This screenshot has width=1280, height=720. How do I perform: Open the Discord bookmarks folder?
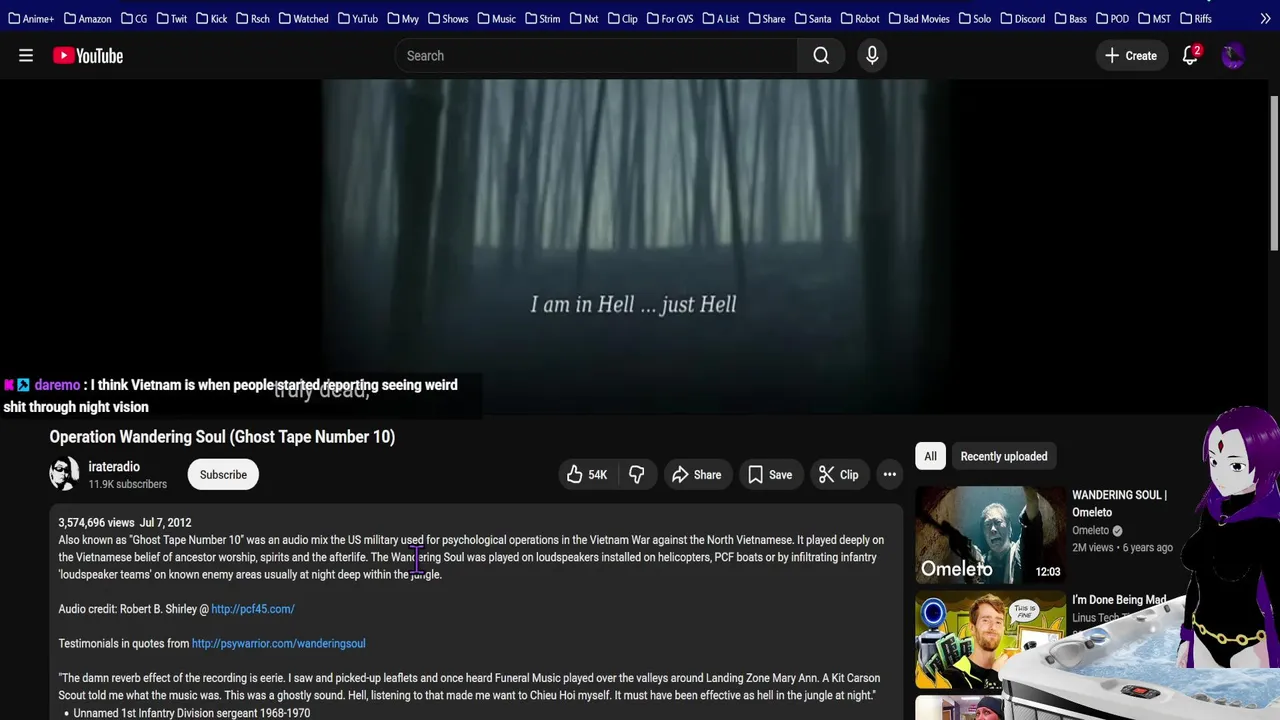[1021, 18]
